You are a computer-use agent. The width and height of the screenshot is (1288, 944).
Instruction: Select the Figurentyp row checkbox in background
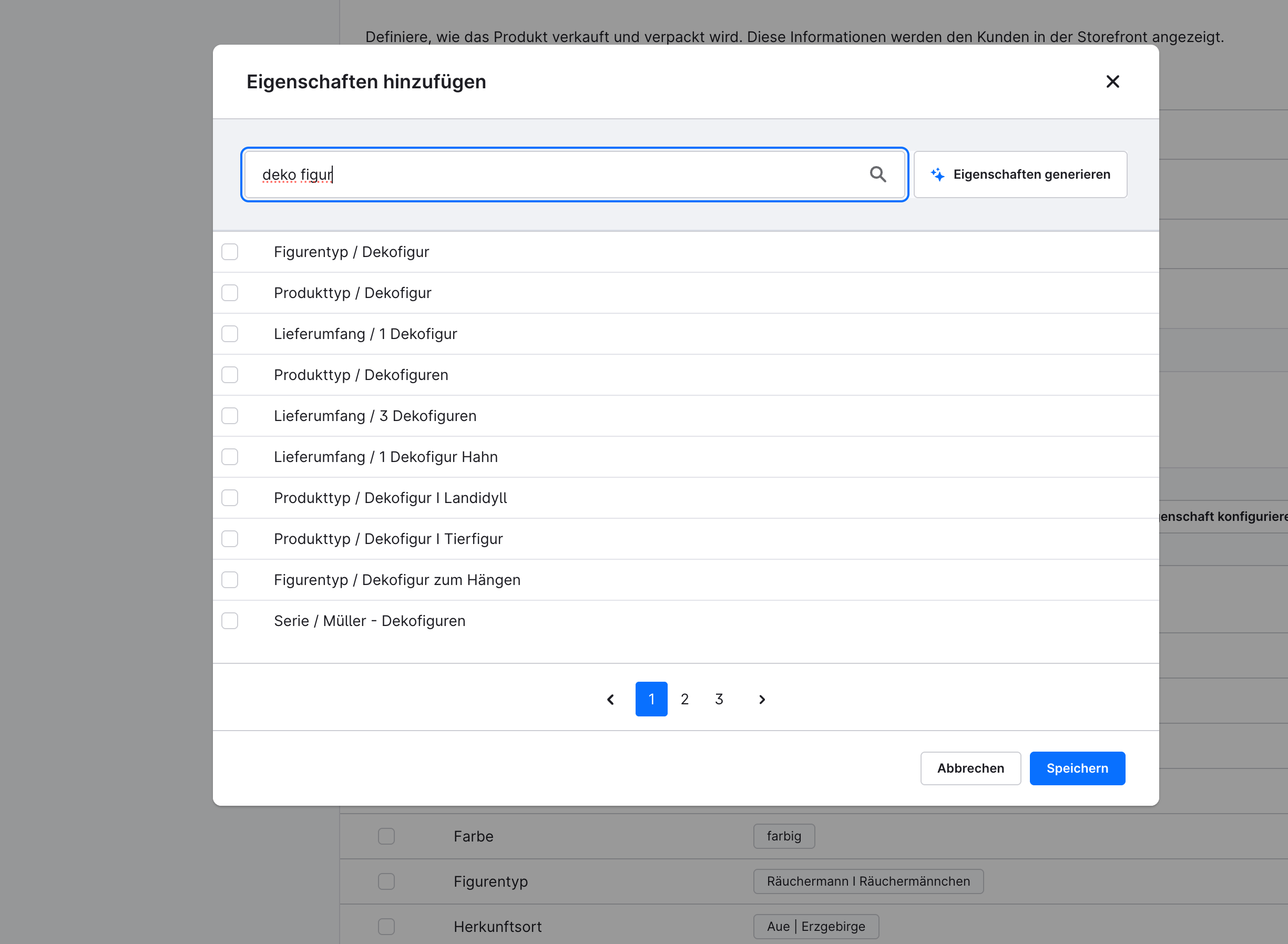[386, 881]
